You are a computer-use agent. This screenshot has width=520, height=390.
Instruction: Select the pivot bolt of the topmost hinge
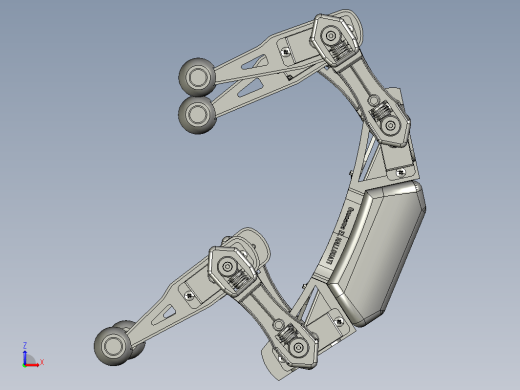pos(331,36)
